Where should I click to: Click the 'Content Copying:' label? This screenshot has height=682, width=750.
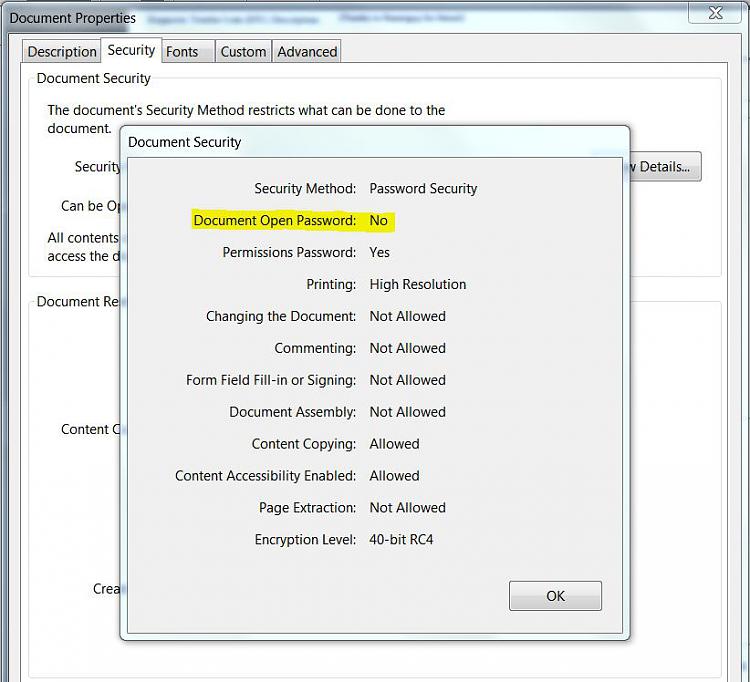click(x=304, y=444)
